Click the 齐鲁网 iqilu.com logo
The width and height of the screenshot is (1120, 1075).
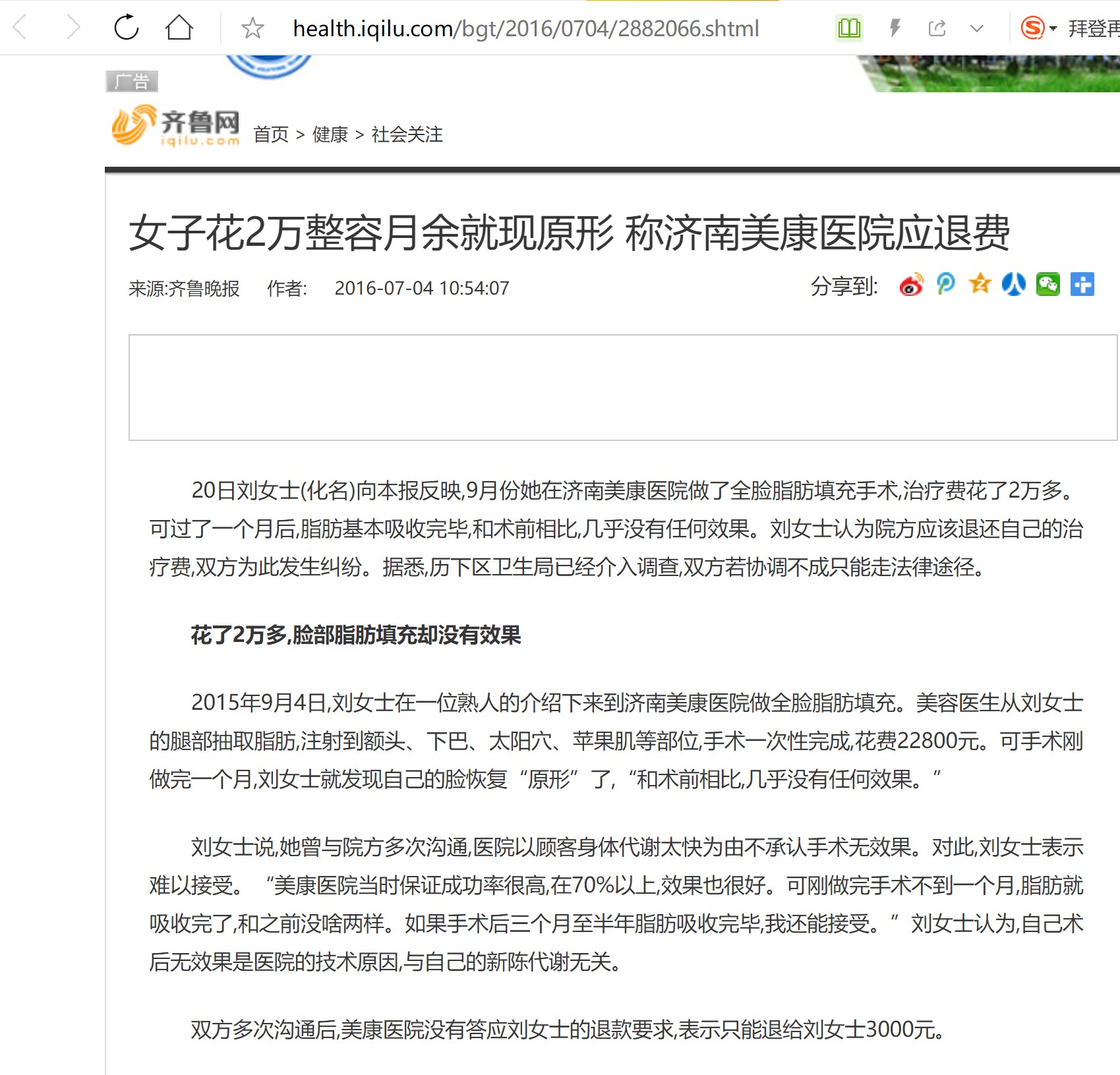click(176, 125)
